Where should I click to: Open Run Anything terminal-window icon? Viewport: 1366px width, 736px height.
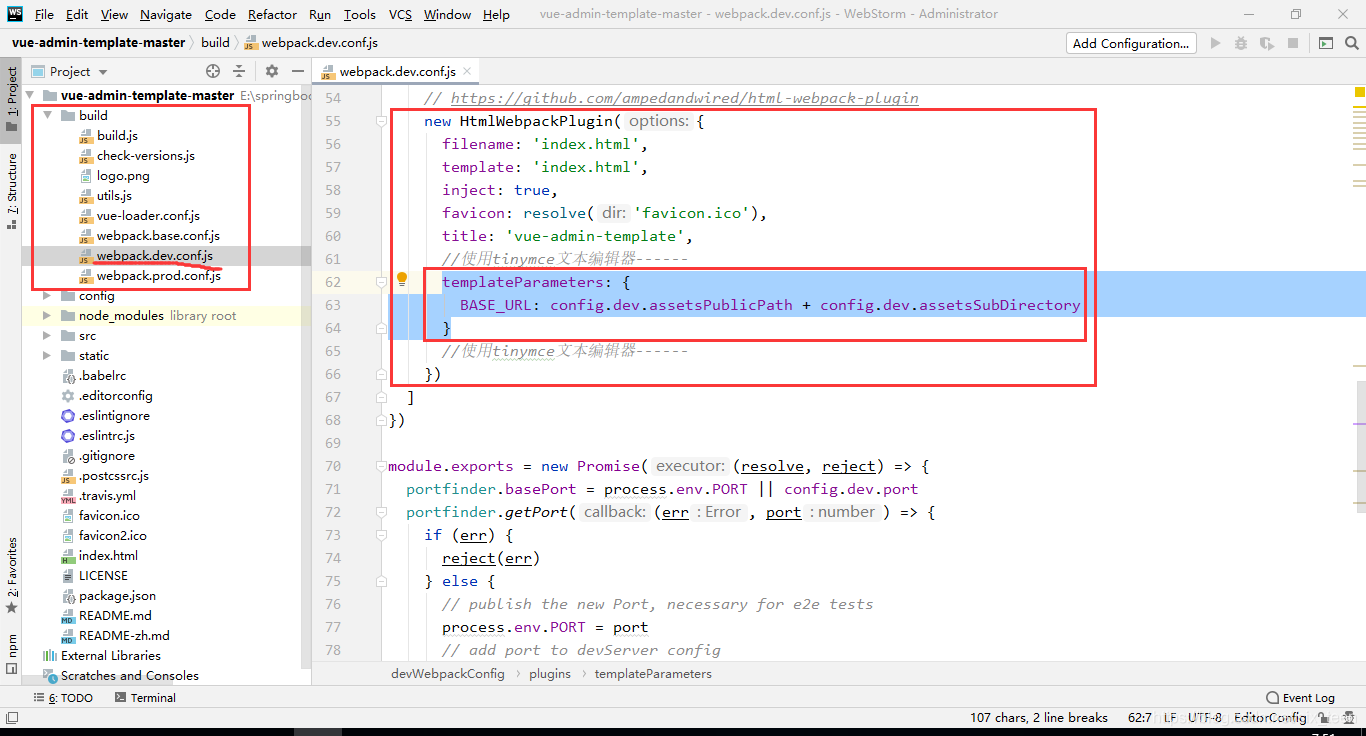pos(1326,43)
